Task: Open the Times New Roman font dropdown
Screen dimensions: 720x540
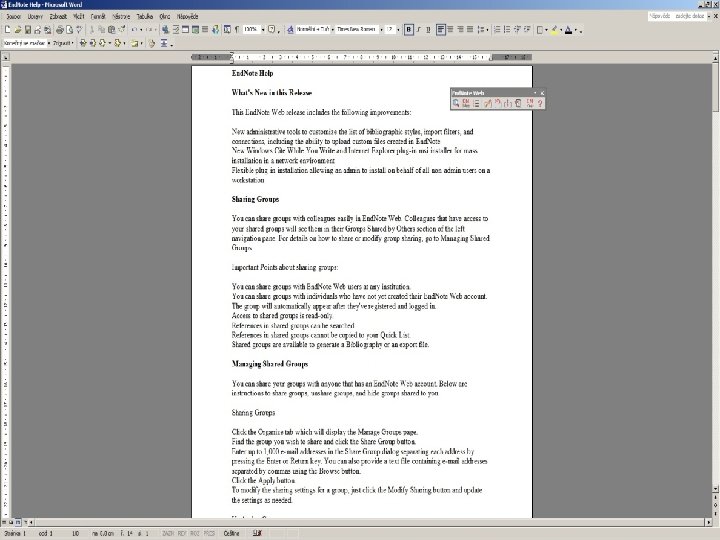Action: [x=382, y=30]
